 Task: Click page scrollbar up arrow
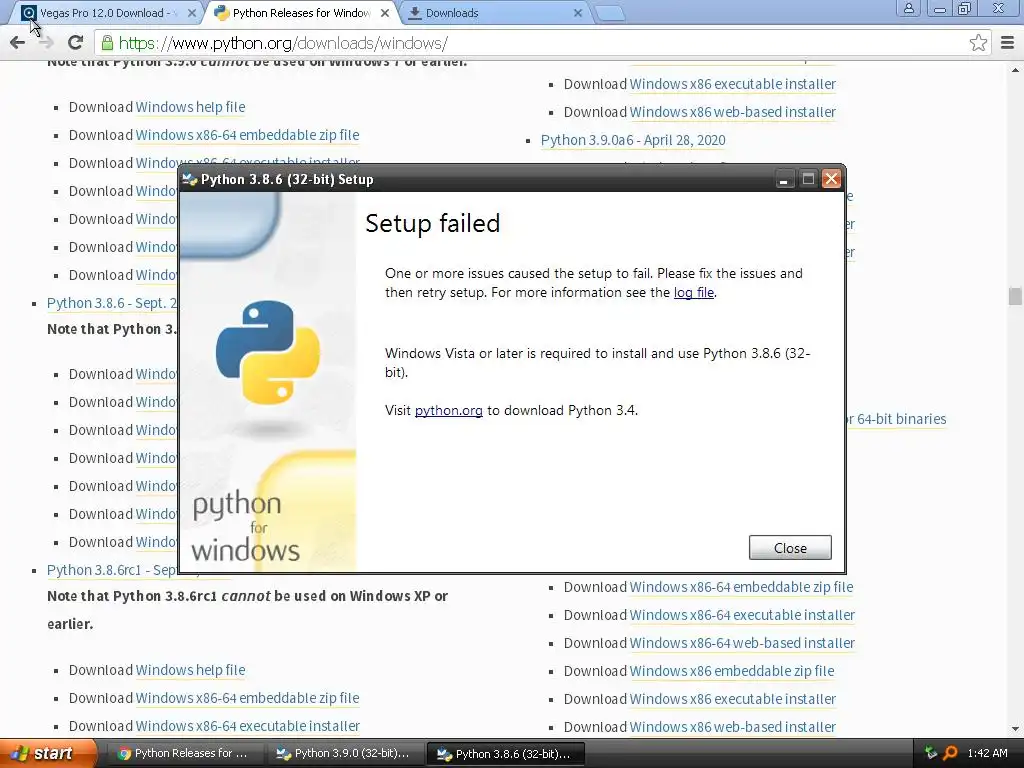coord(1015,69)
